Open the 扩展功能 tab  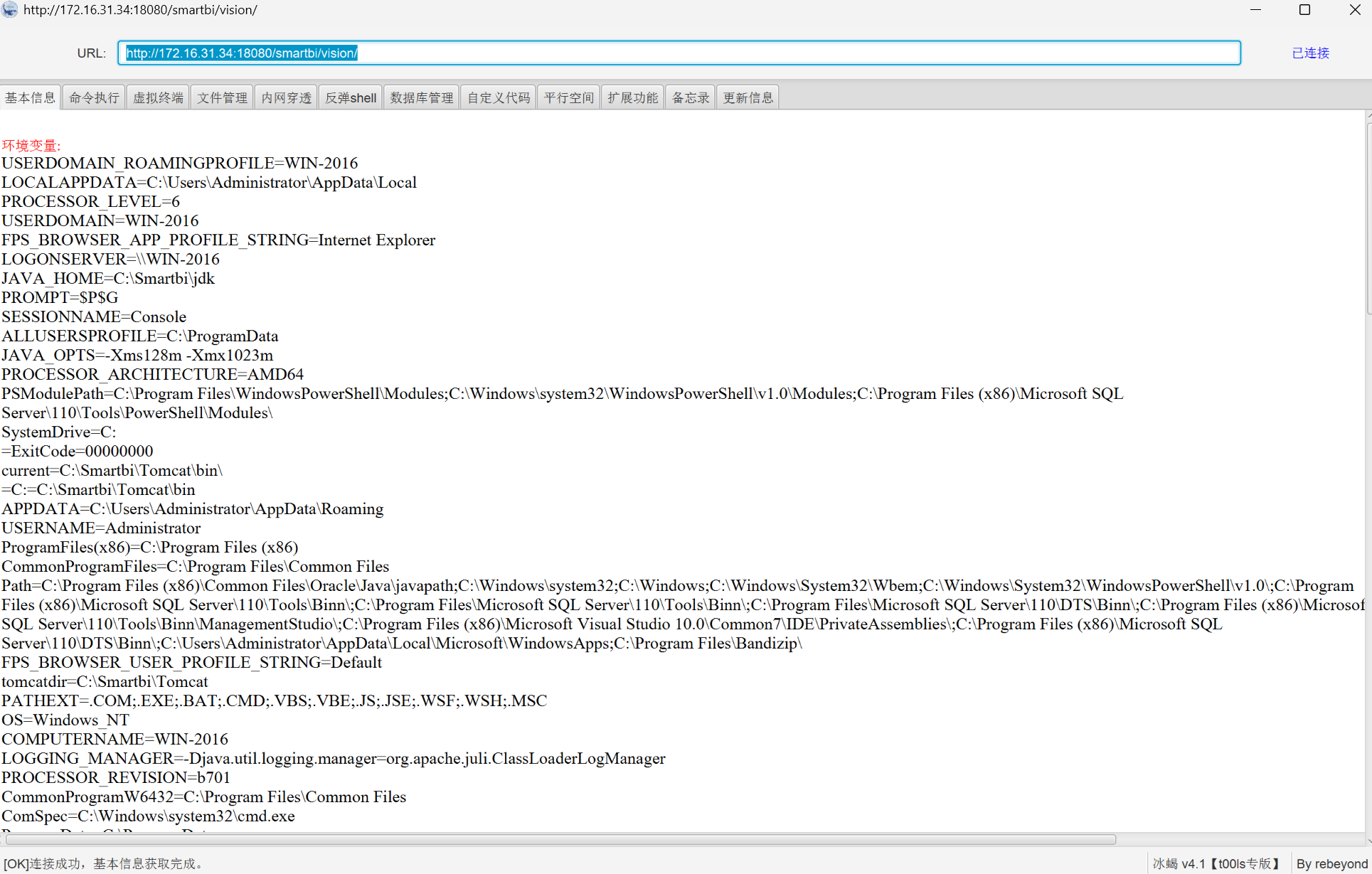click(632, 97)
